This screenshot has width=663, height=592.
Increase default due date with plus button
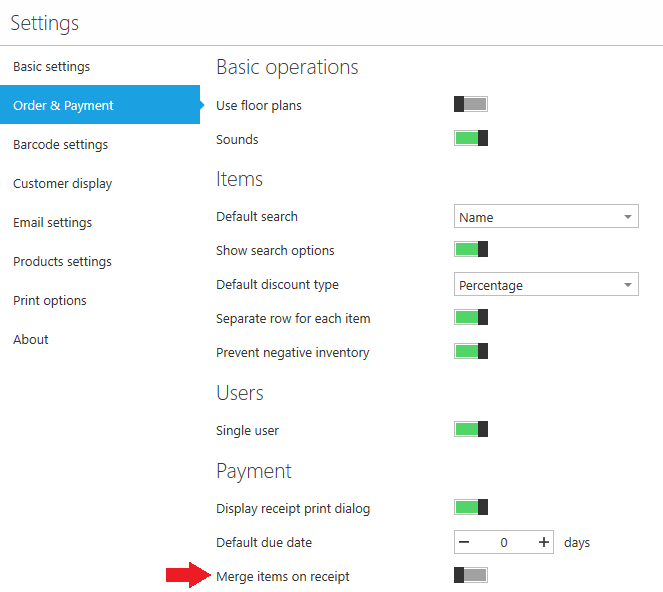[x=544, y=542]
